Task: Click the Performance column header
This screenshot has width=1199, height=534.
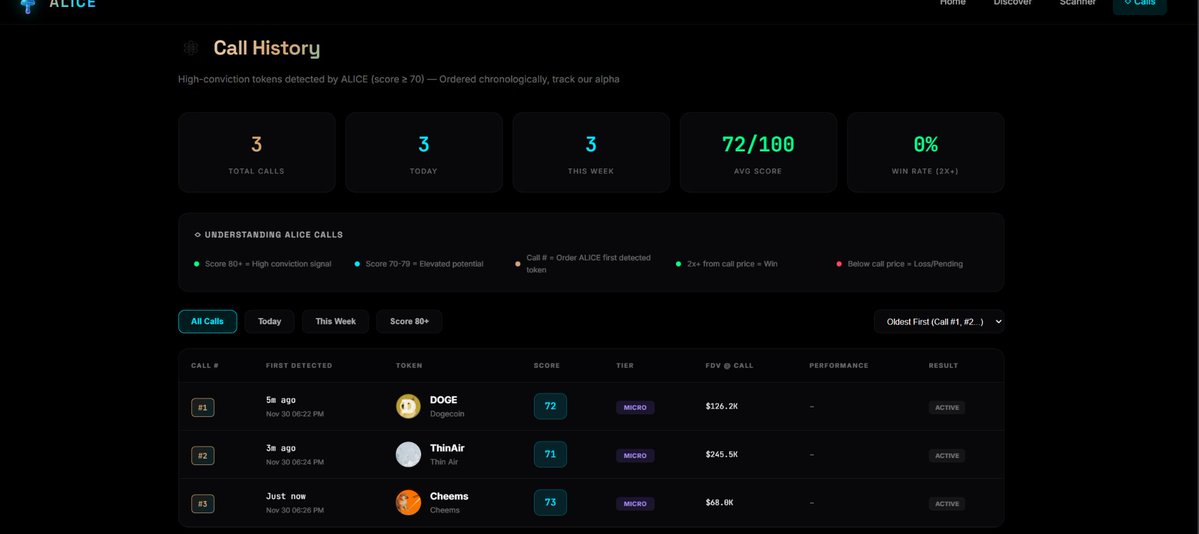Action: pos(839,366)
